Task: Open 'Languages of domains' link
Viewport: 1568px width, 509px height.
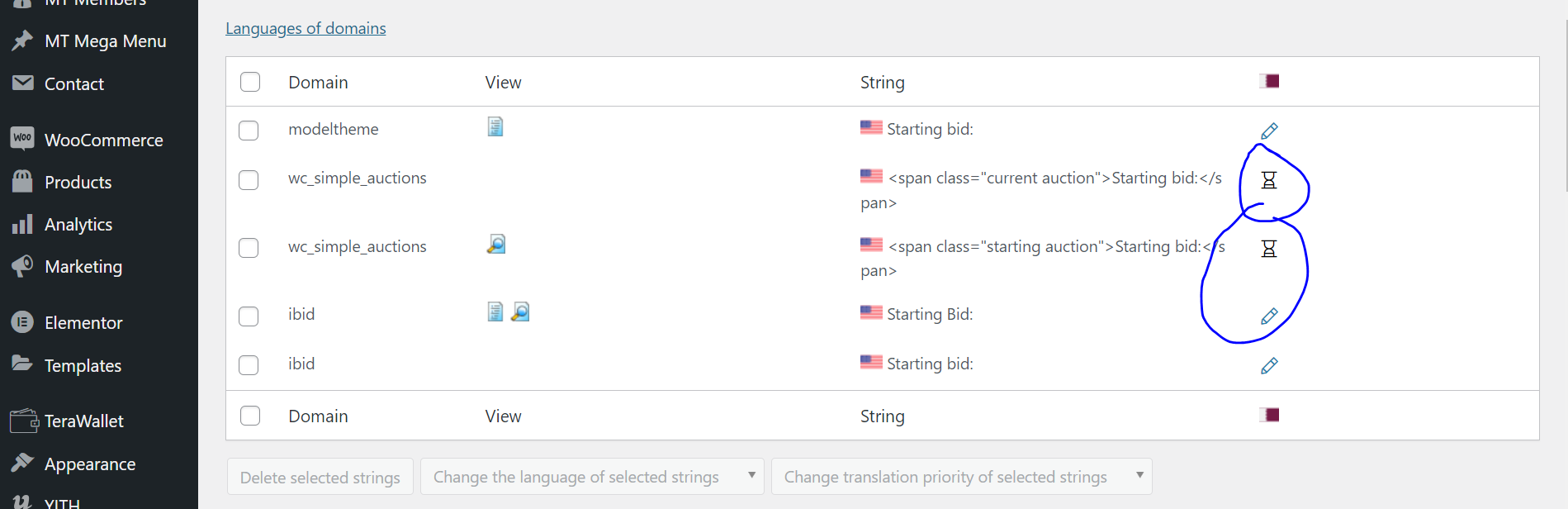Action: [x=306, y=28]
